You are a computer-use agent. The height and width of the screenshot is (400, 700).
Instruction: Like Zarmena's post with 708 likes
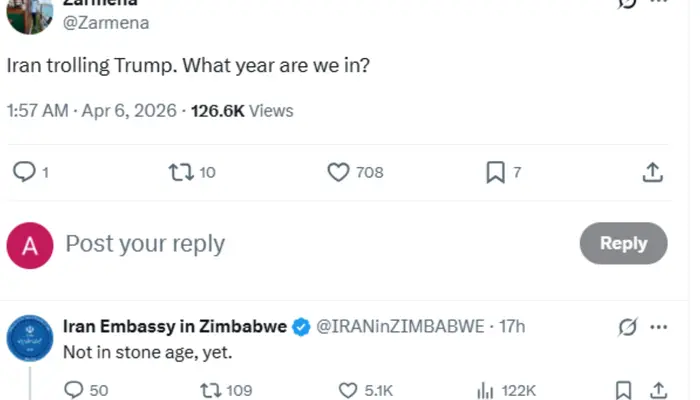pos(339,172)
